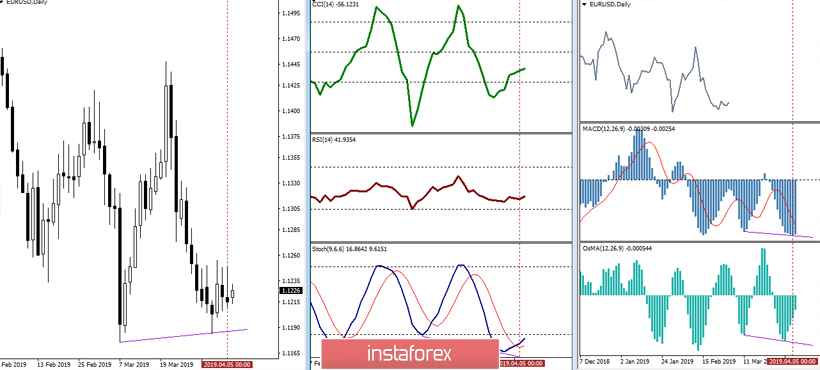Click the 1.1495 price axis value
Image resolution: width=820 pixels, height=370 pixels.
(x=290, y=13)
